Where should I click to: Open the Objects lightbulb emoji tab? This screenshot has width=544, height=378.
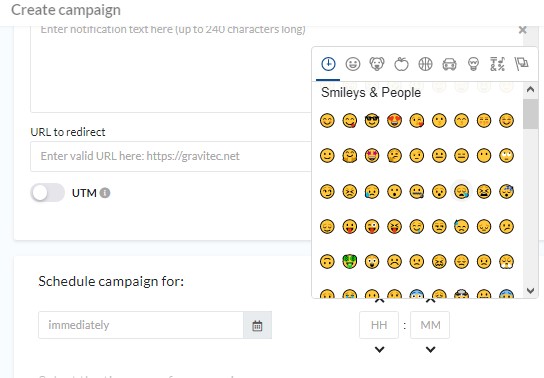(x=474, y=64)
